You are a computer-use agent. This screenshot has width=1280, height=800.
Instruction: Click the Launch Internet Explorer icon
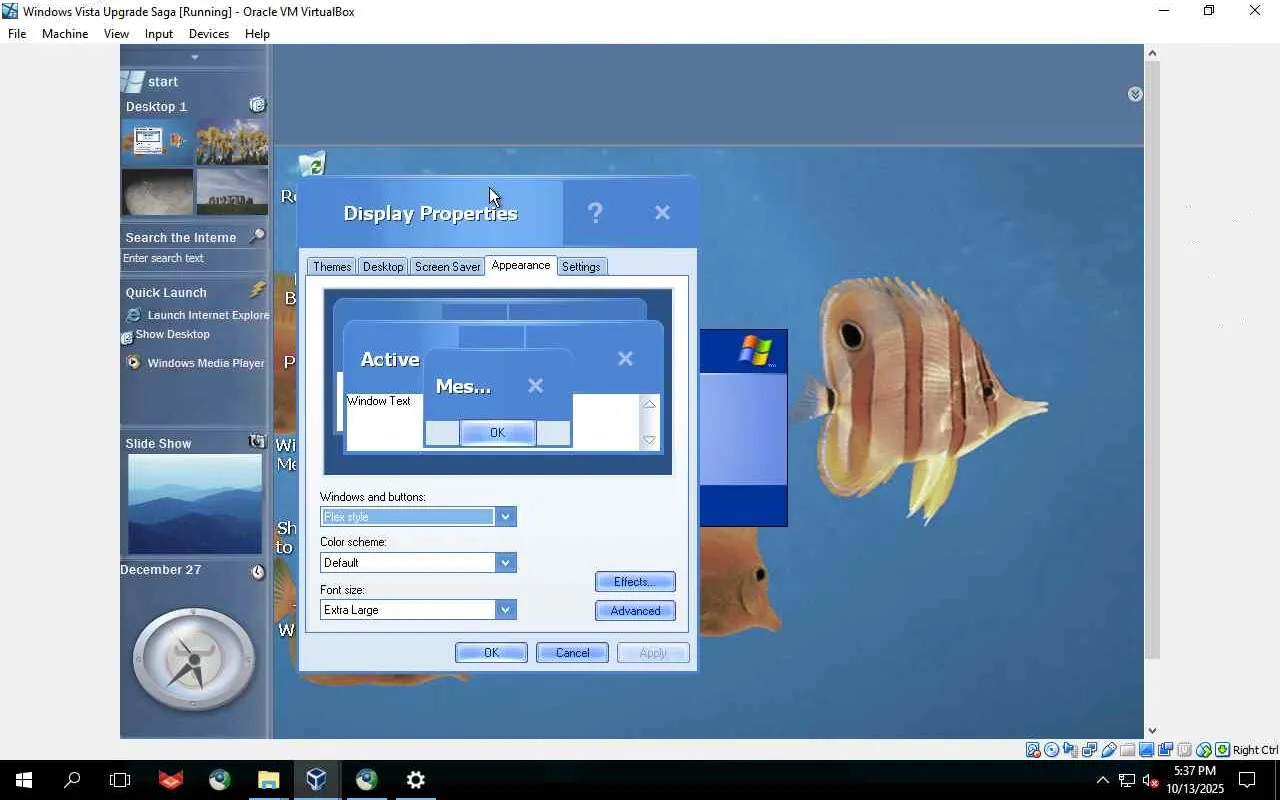point(133,315)
